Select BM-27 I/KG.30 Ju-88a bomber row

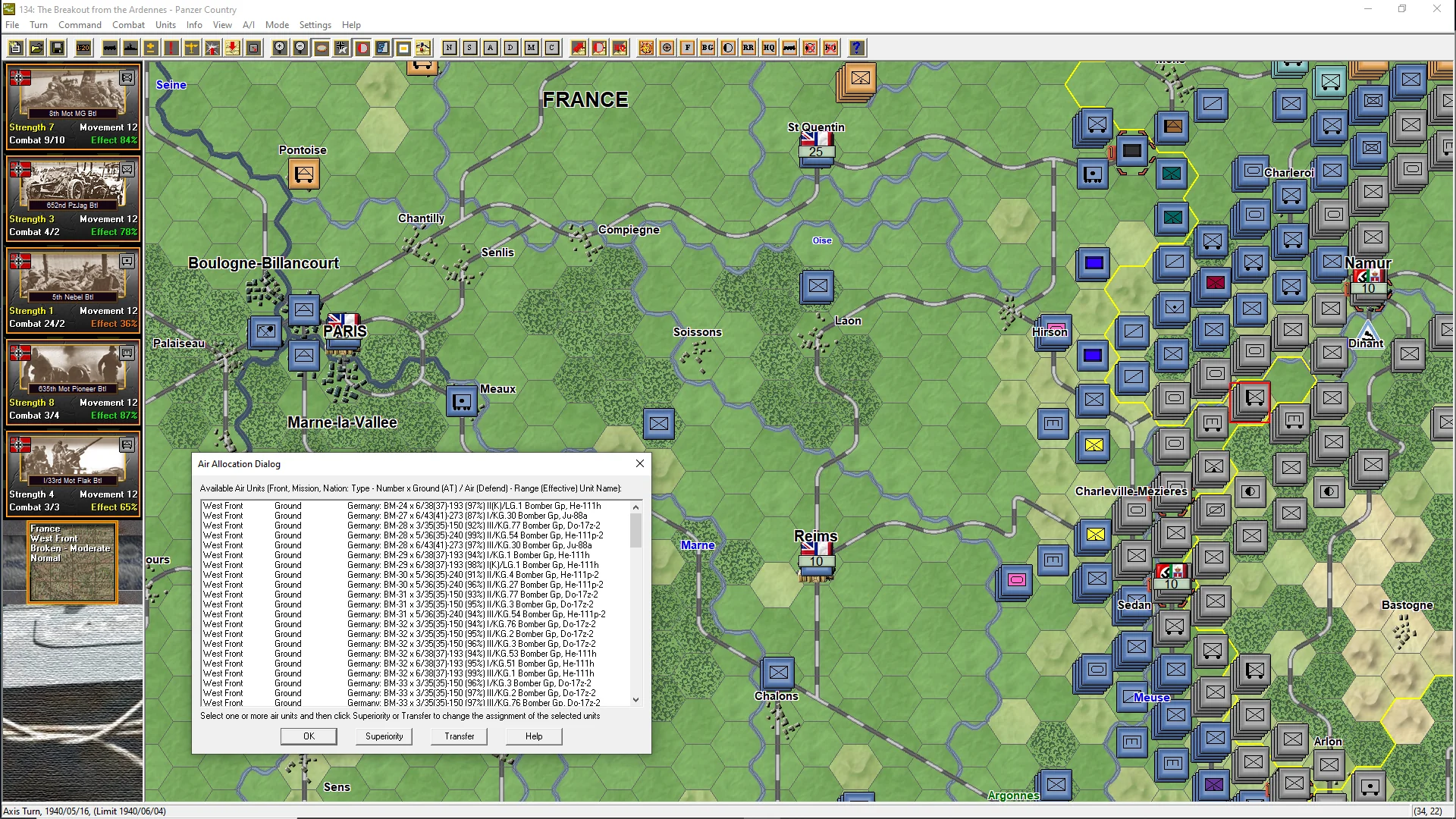pyautogui.click(x=415, y=516)
